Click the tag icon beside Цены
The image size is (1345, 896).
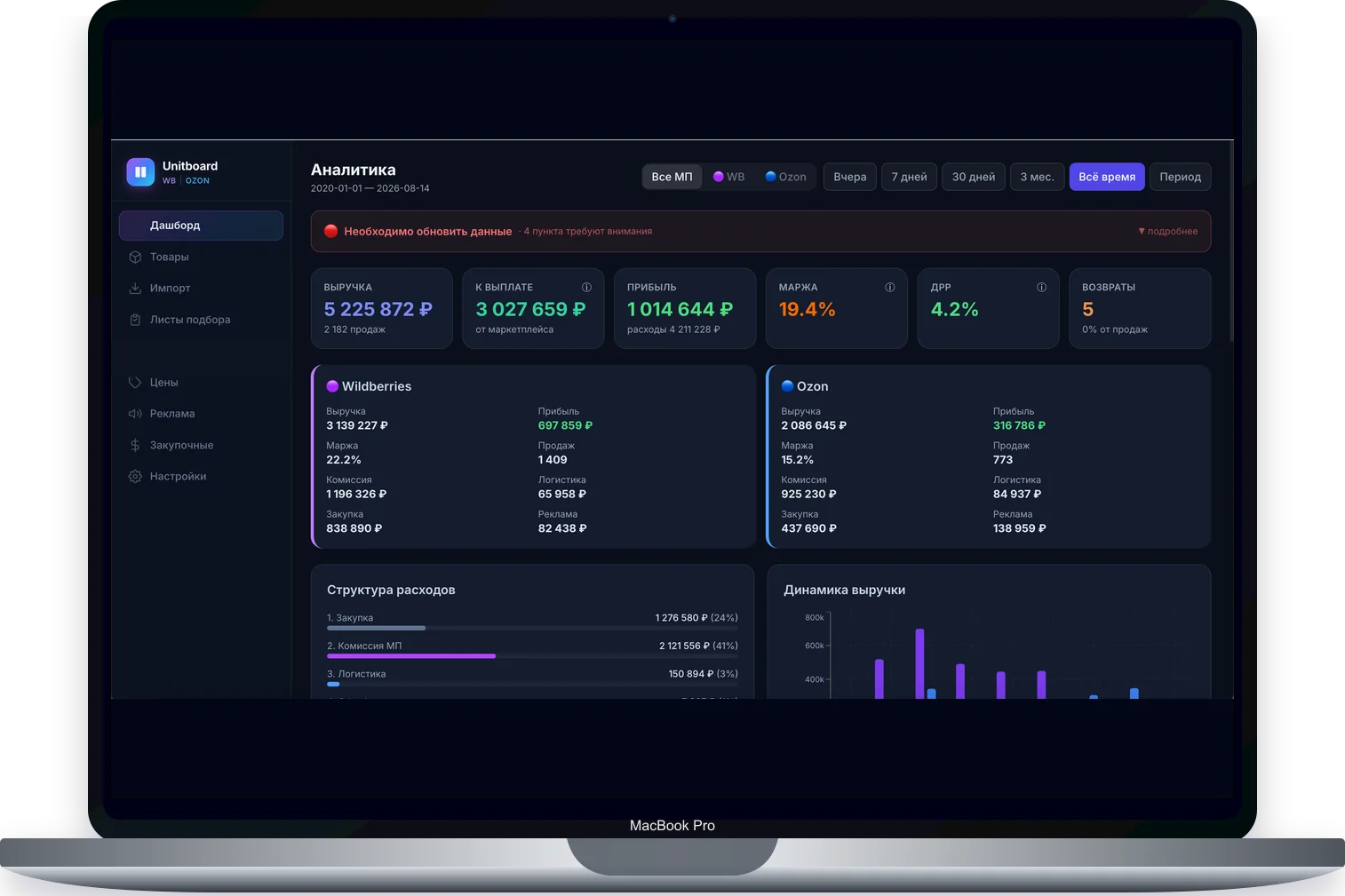click(x=135, y=382)
